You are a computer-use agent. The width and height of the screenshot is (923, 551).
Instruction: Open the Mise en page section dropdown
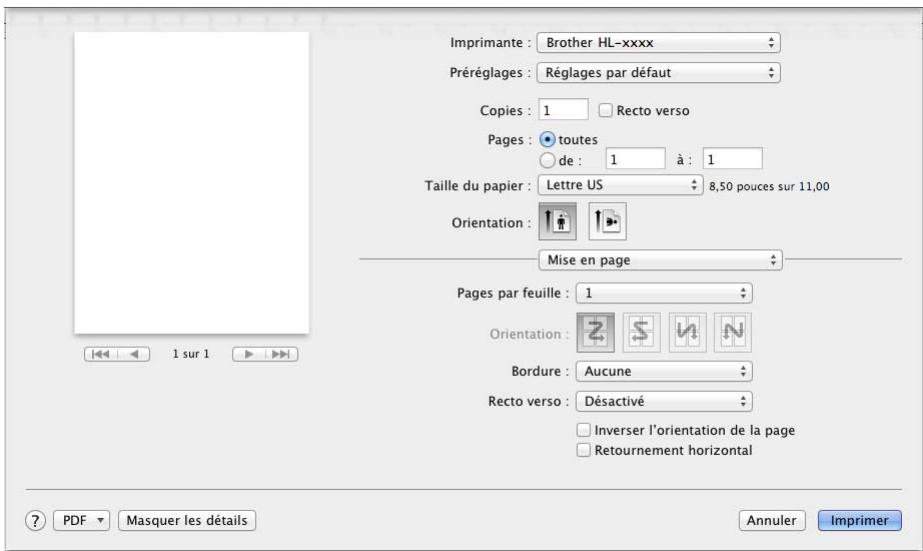pyautogui.click(x=660, y=260)
